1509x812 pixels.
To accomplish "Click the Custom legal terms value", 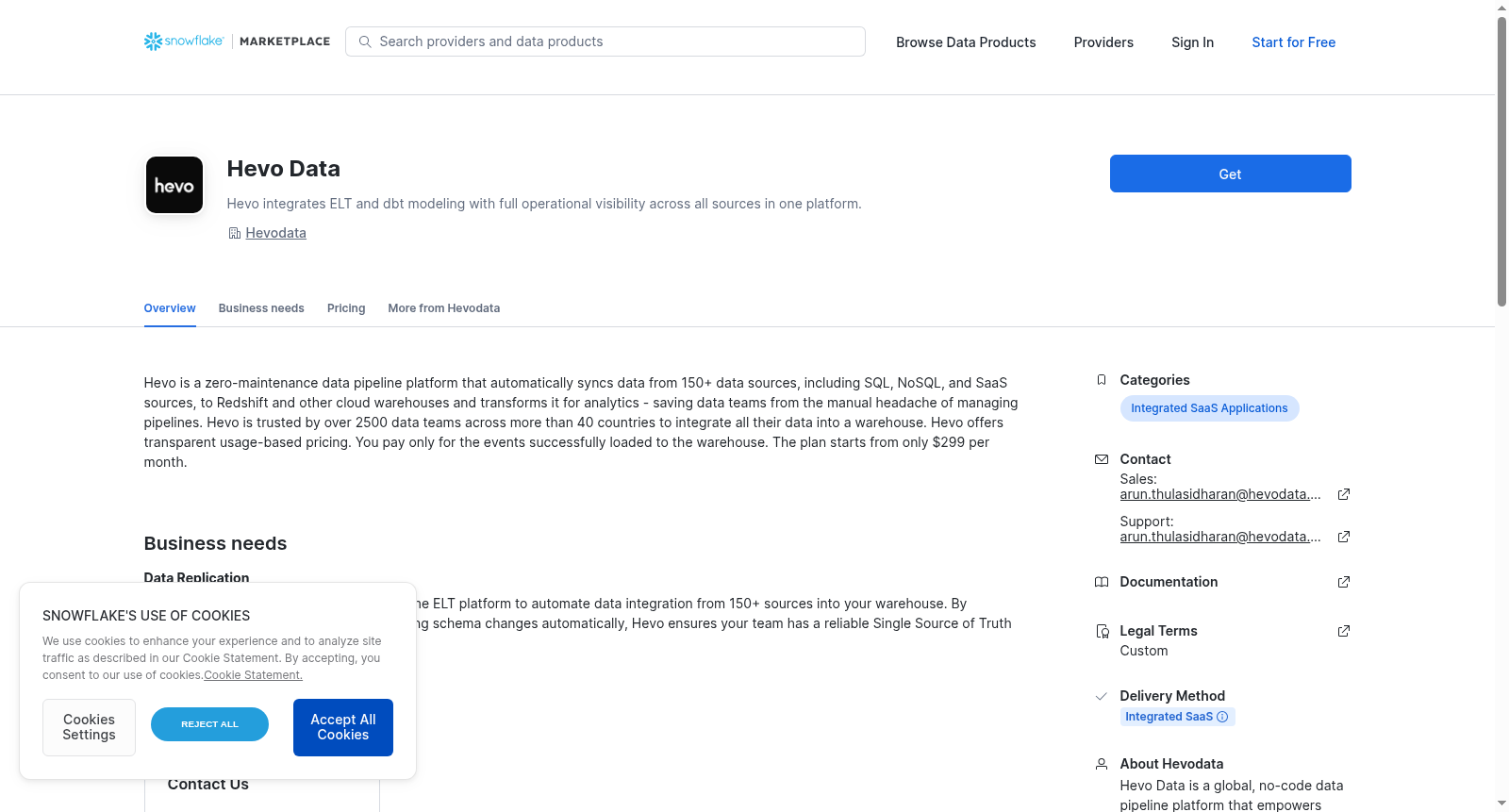I will (x=1144, y=651).
